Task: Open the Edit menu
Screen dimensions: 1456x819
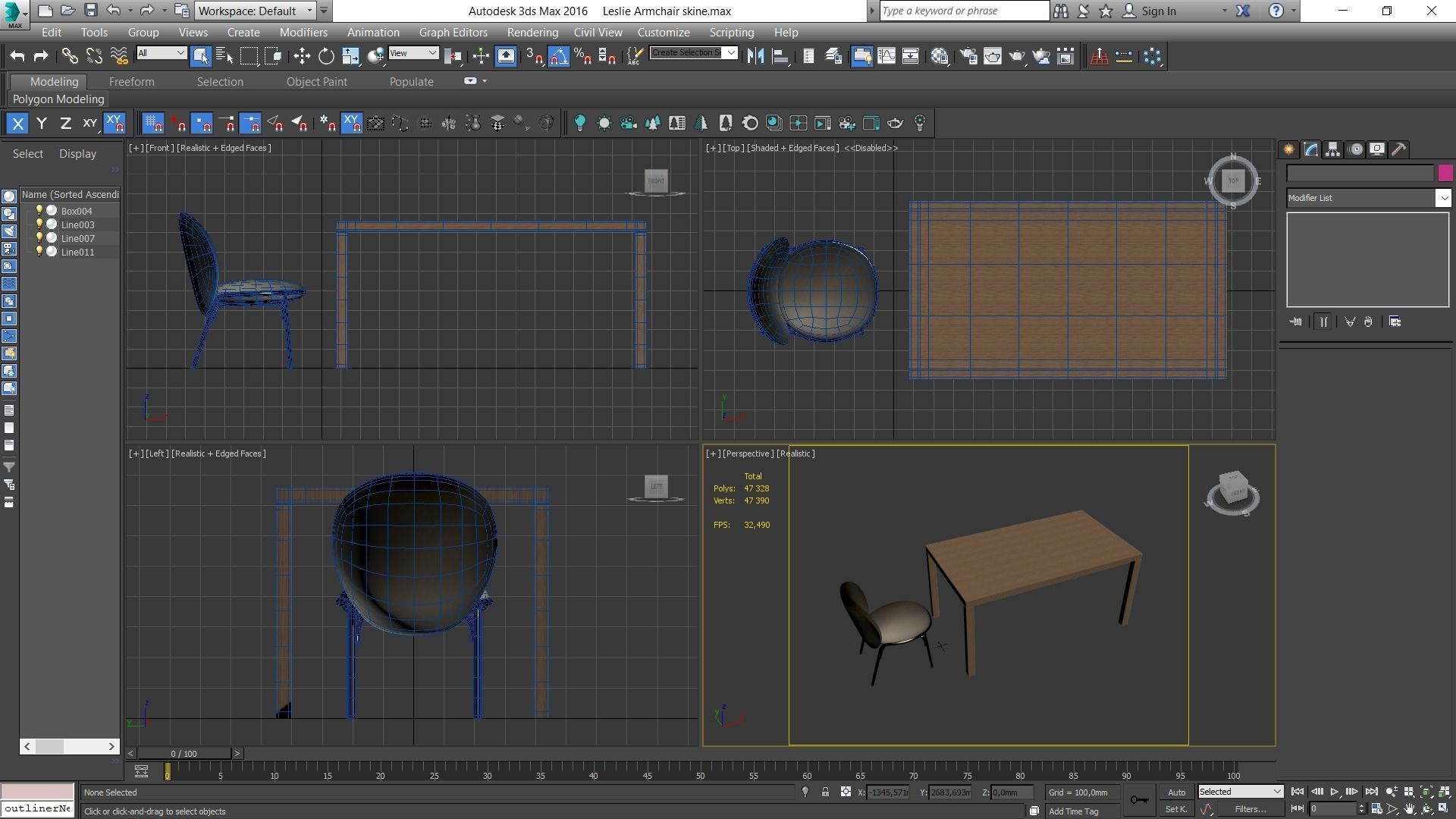Action: click(52, 33)
